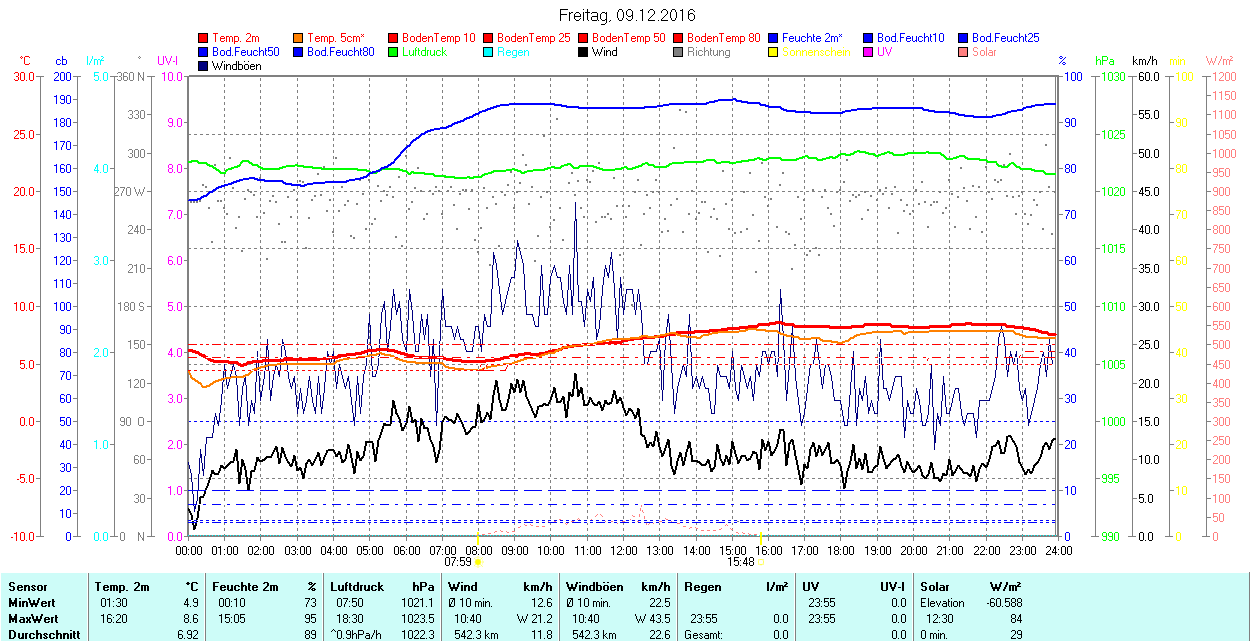Click the chart title Freitag, 09.12.2016
This screenshot has width=1250, height=641.
coord(626,15)
